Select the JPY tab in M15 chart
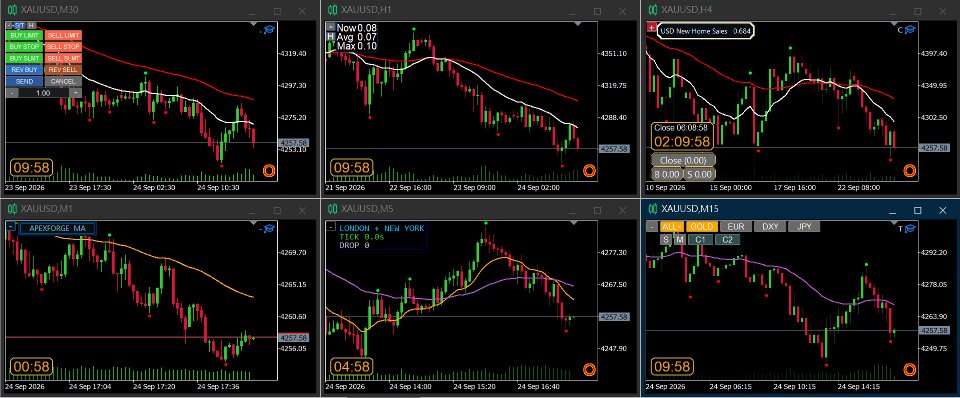This screenshot has width=960, height=398. (x=804, y=227)
